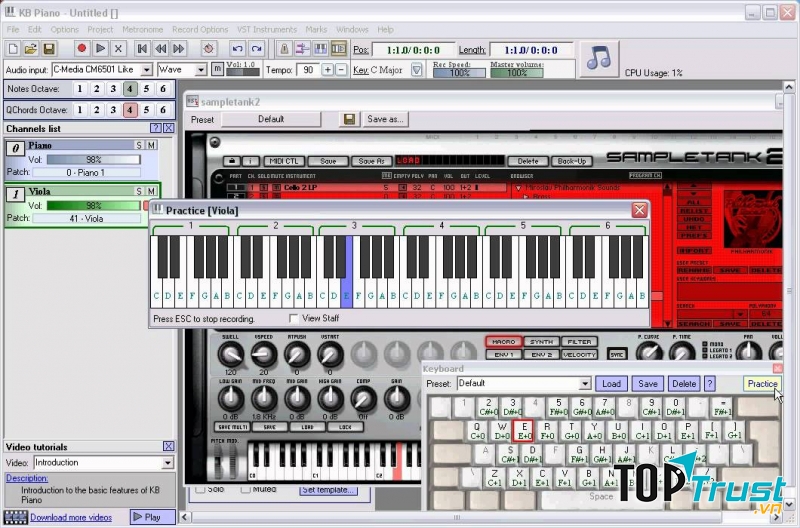Open the Help menu
Image resolution: width=800 pixels, height=528 pixels.
coord(385,30)
